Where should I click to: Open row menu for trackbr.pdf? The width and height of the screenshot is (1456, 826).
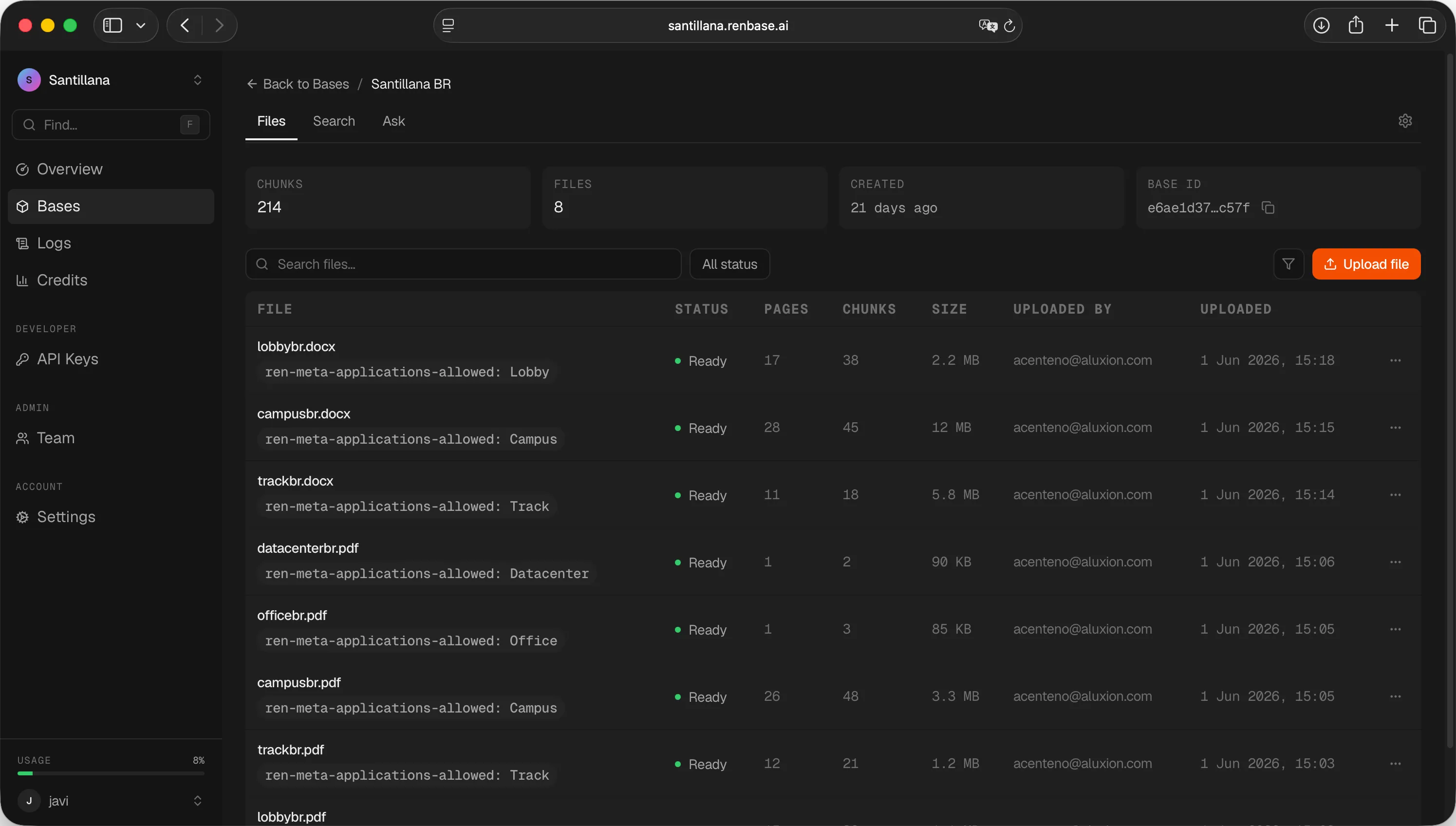tap(1395, 764)
